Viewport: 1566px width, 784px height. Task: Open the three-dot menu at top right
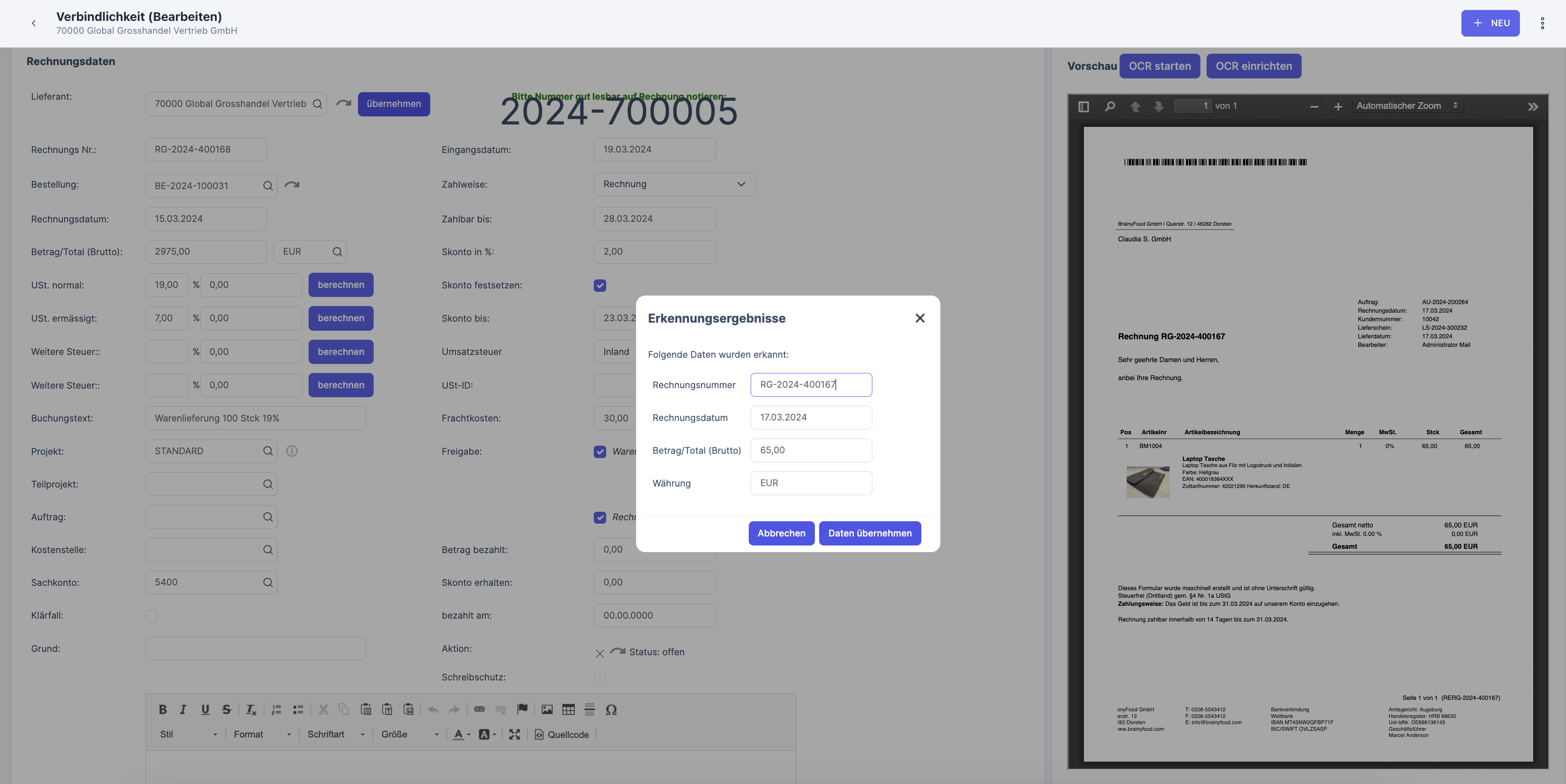pyautogui.click(x=1542, y=23)
